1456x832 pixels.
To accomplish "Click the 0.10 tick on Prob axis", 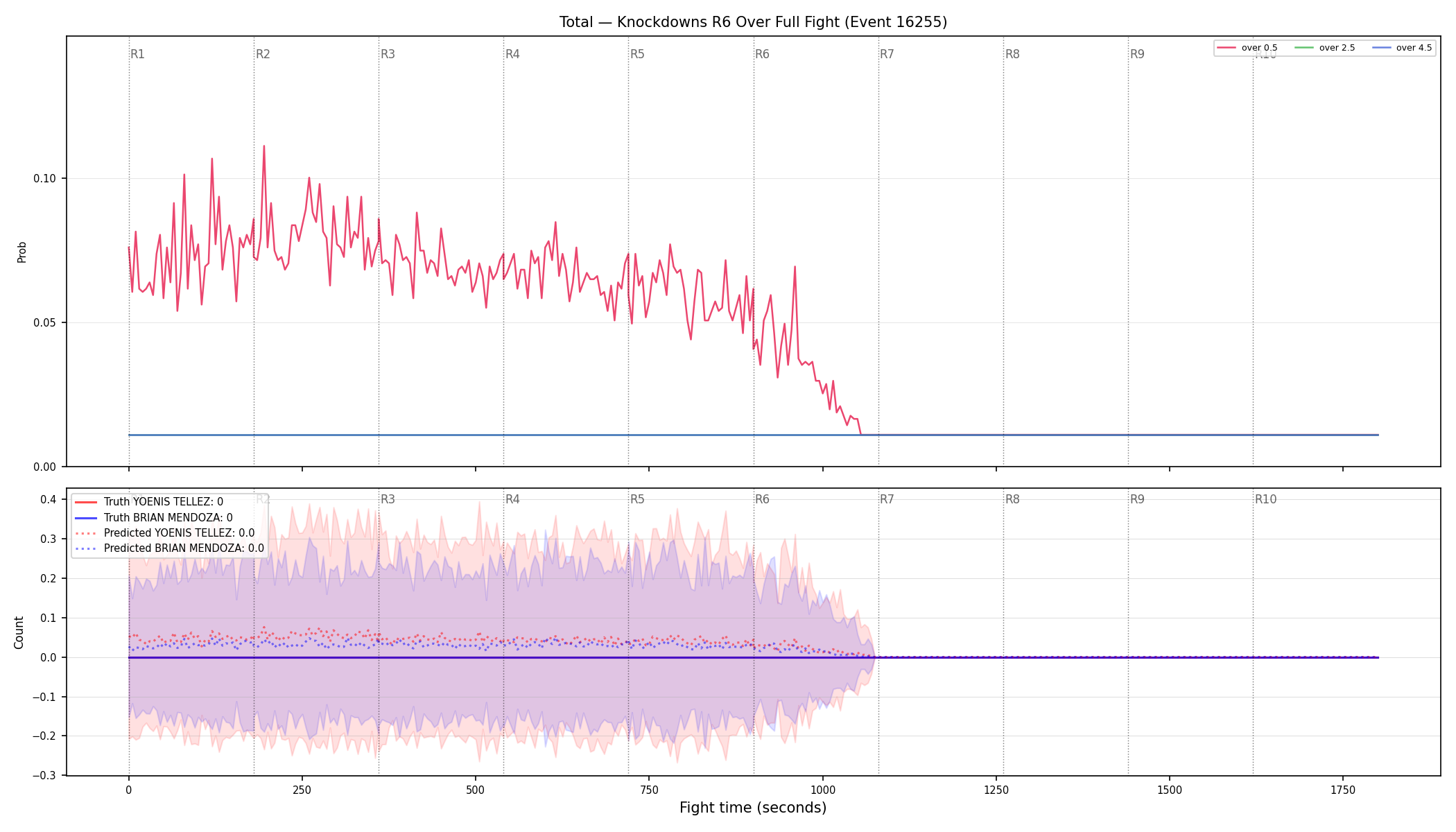I will 45,179.
